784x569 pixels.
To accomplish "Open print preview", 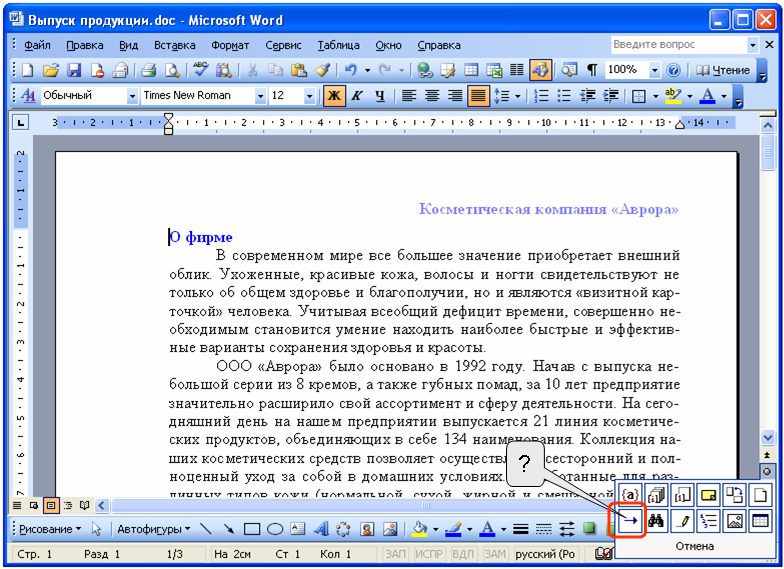I will point(172,70).
